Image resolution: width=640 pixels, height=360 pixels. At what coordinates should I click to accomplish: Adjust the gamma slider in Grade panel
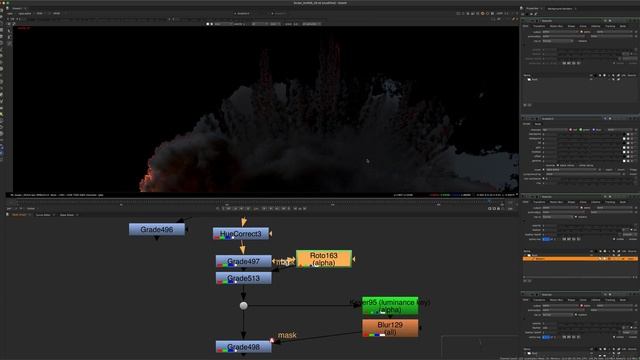[x=589, y=161]
